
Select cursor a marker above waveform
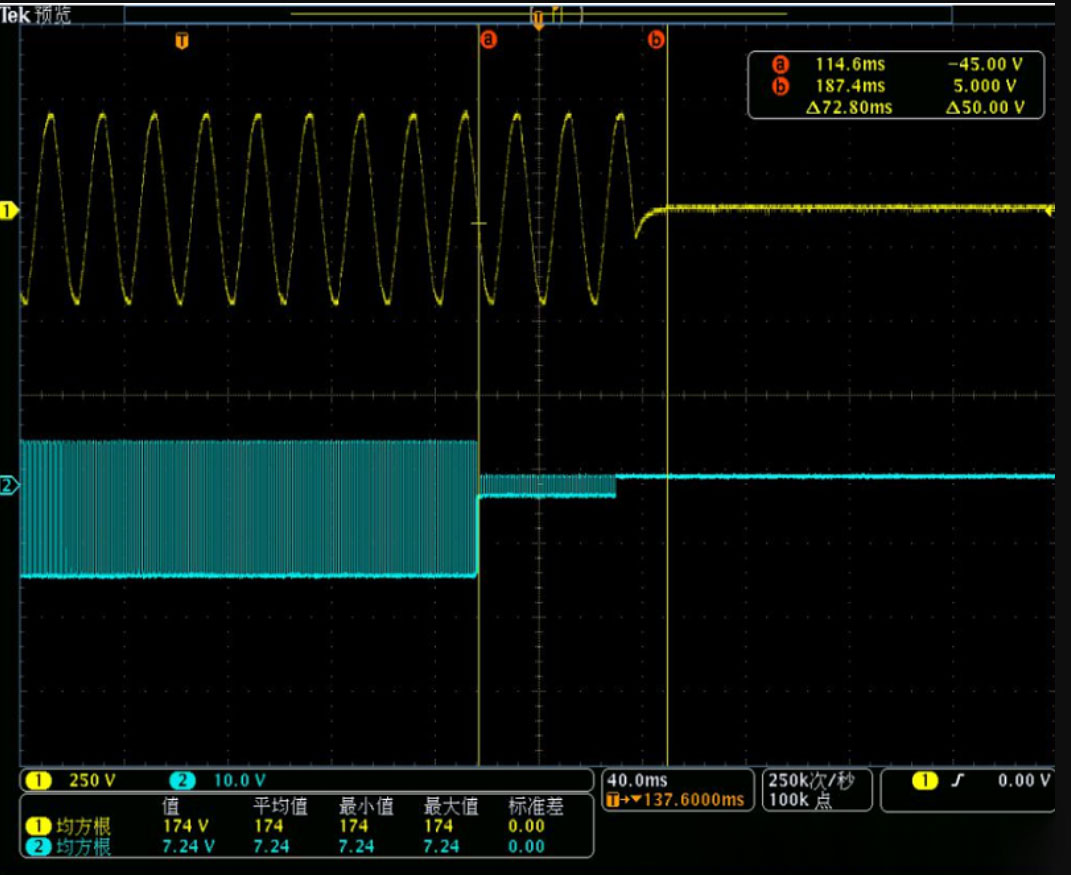[x=488, y=40]
